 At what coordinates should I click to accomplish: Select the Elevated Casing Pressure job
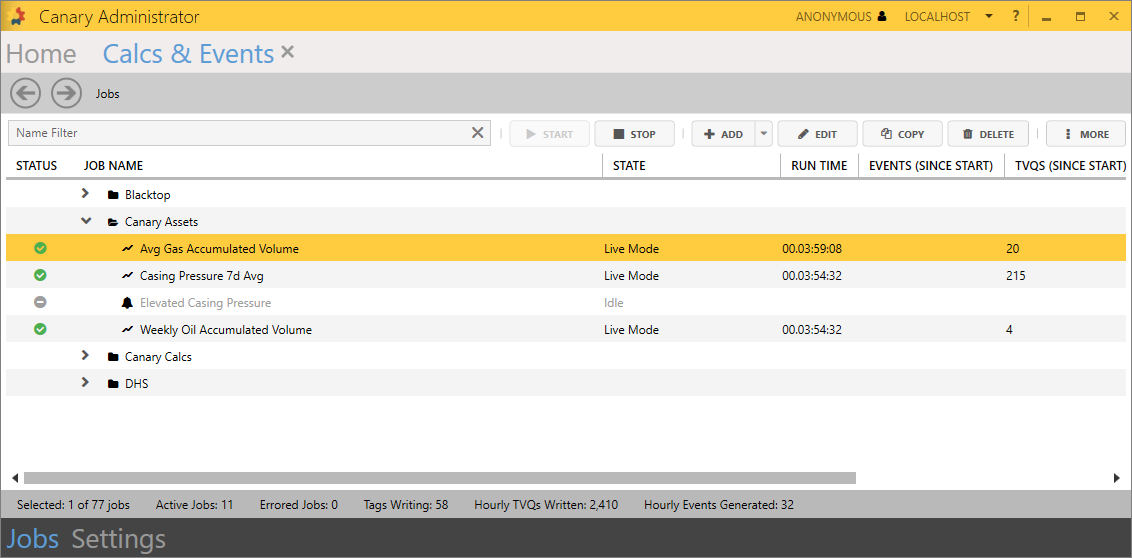point(566,302)
